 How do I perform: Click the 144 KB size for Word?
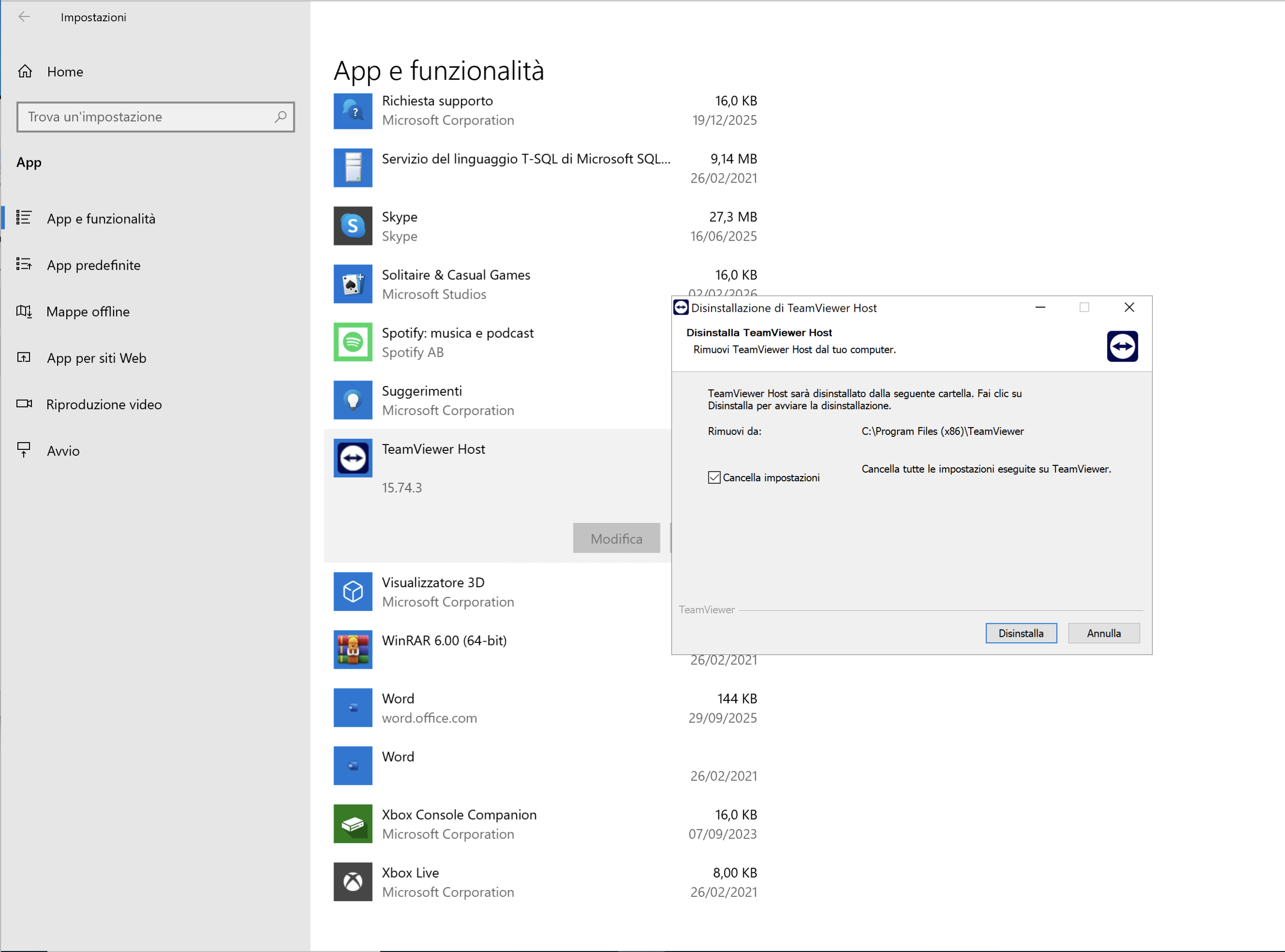click(x=737, y=699)
